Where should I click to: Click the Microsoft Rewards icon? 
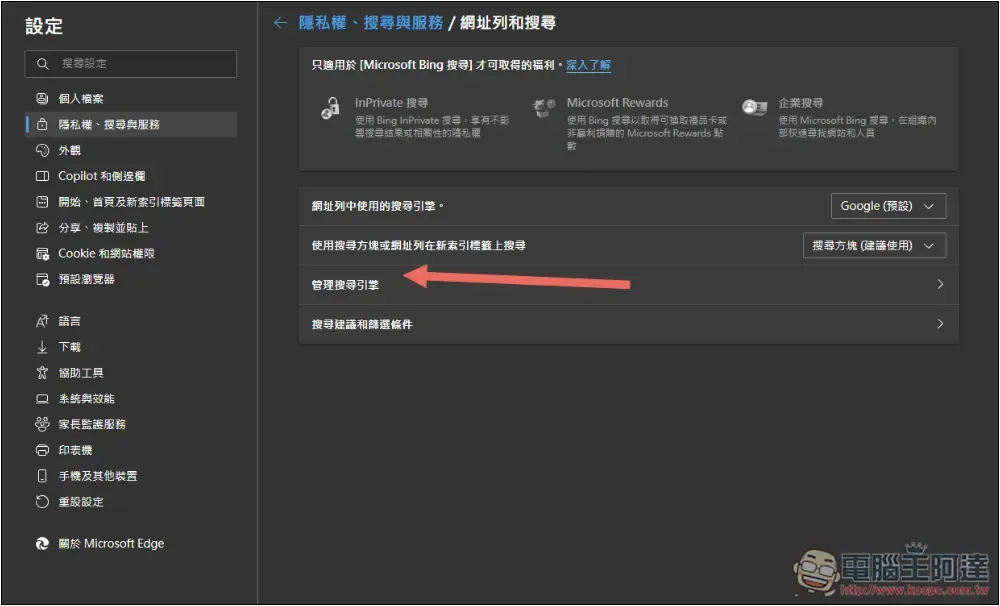tap(544, 107)
